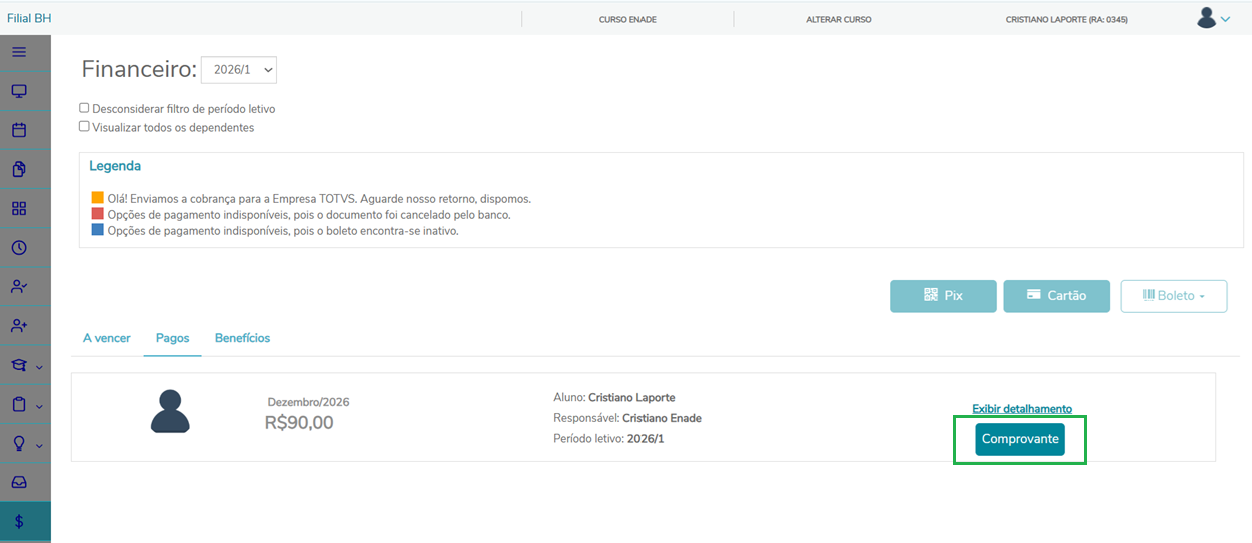Expand the lightbulb submenu chevron

[x=39, y=445]
